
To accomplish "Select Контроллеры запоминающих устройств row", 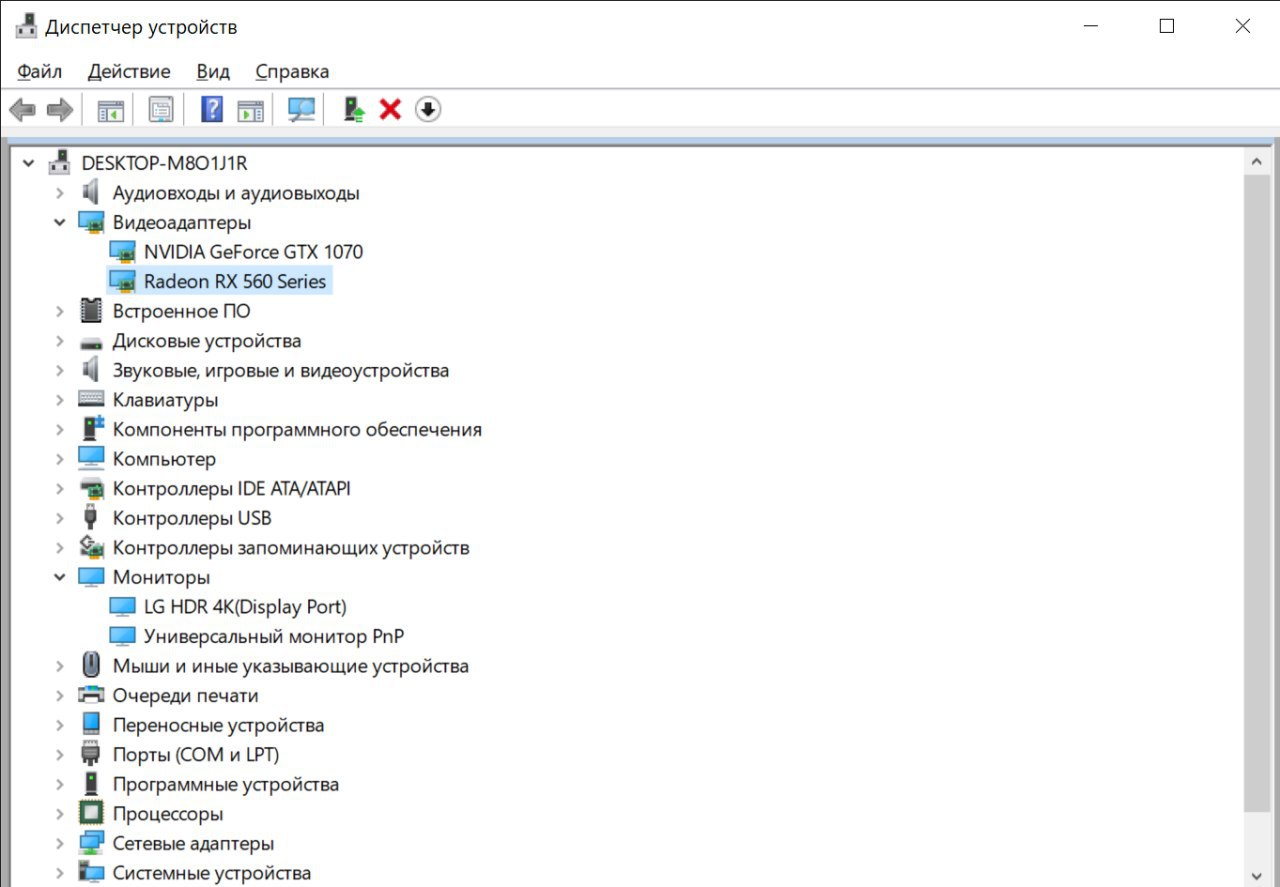I will pyautogui.click(x=291, y=548).
